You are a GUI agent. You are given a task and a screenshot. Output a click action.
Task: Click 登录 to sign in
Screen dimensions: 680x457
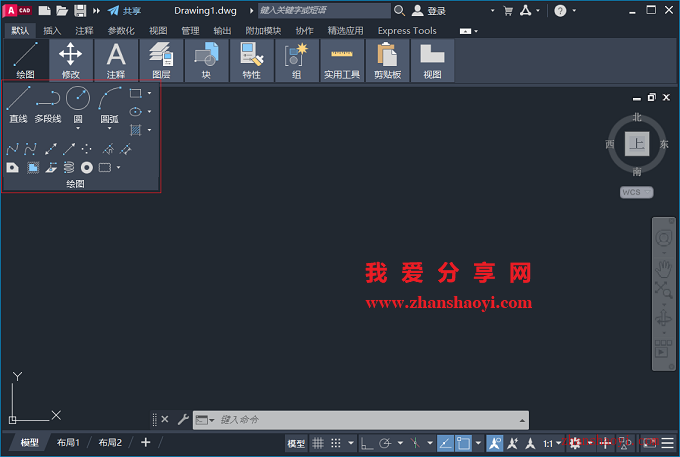point(428,11)
